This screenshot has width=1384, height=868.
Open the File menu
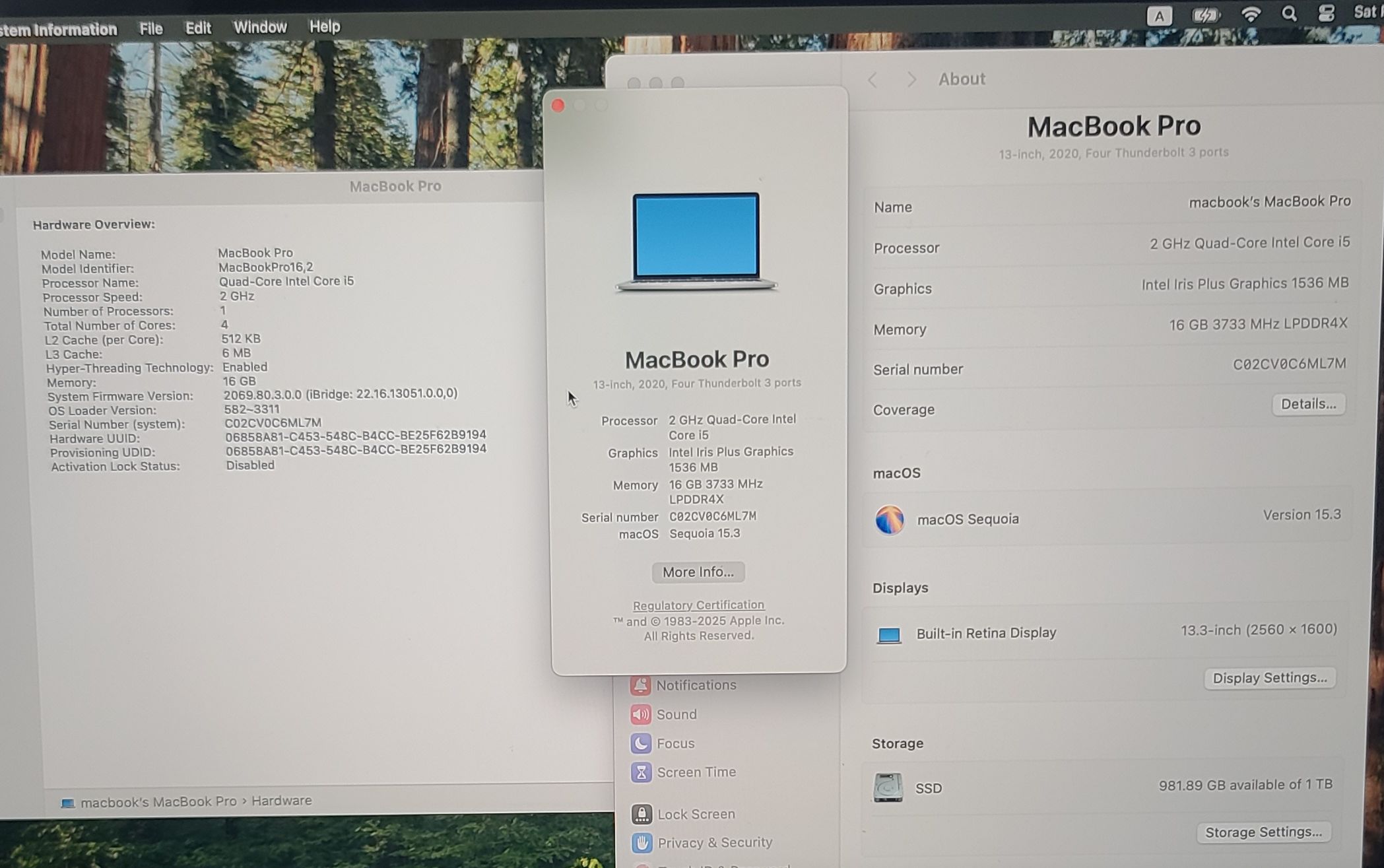point(150,28)
